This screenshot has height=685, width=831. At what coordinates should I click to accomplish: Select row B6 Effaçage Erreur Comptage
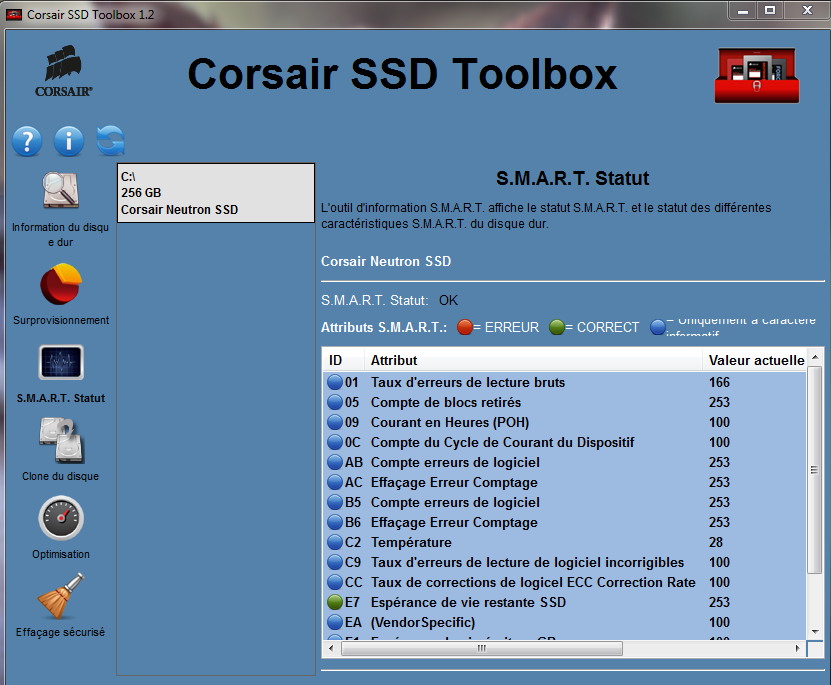click(564, 522)
